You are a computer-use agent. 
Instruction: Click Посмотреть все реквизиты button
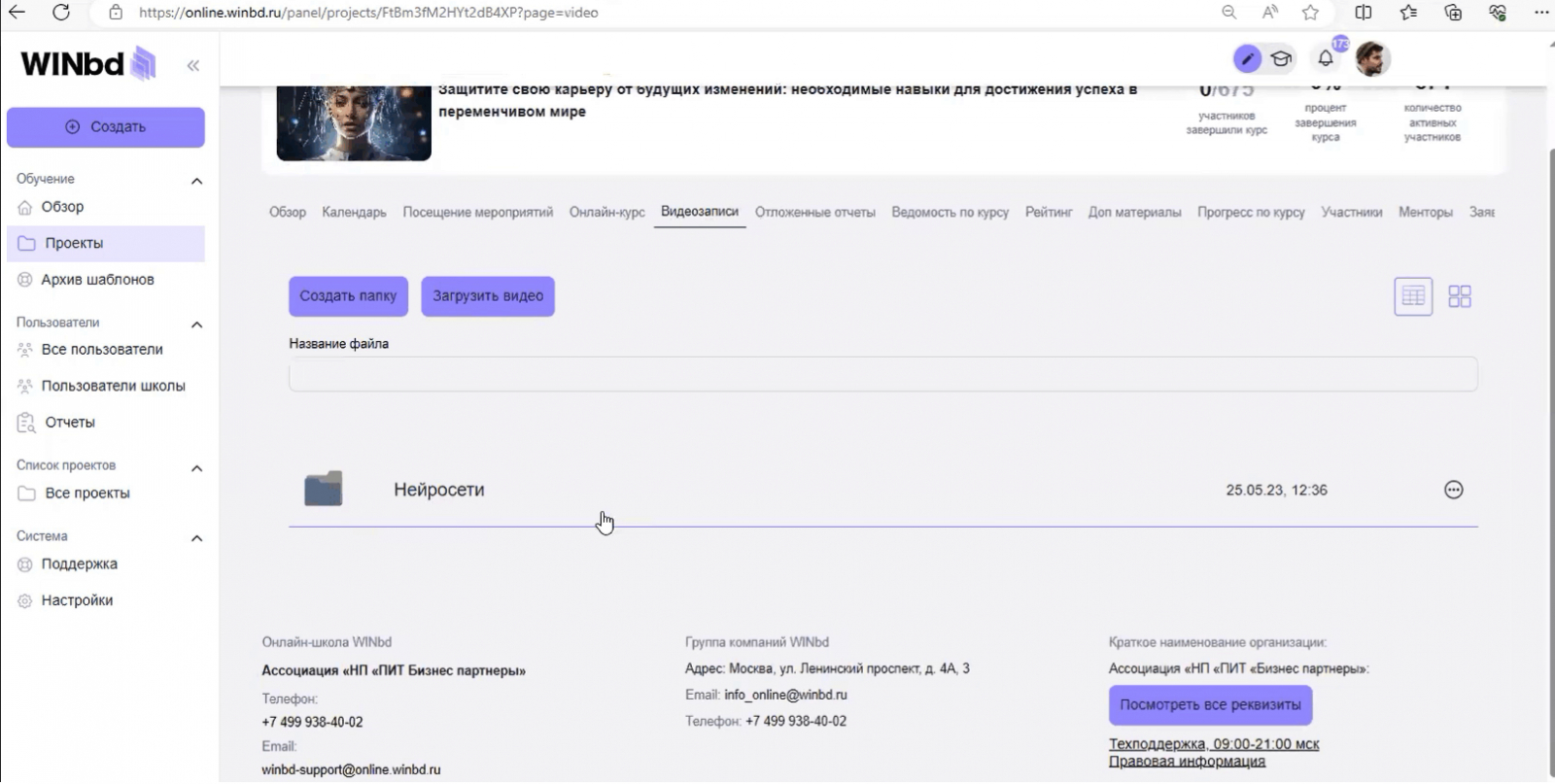[1210, 705]
